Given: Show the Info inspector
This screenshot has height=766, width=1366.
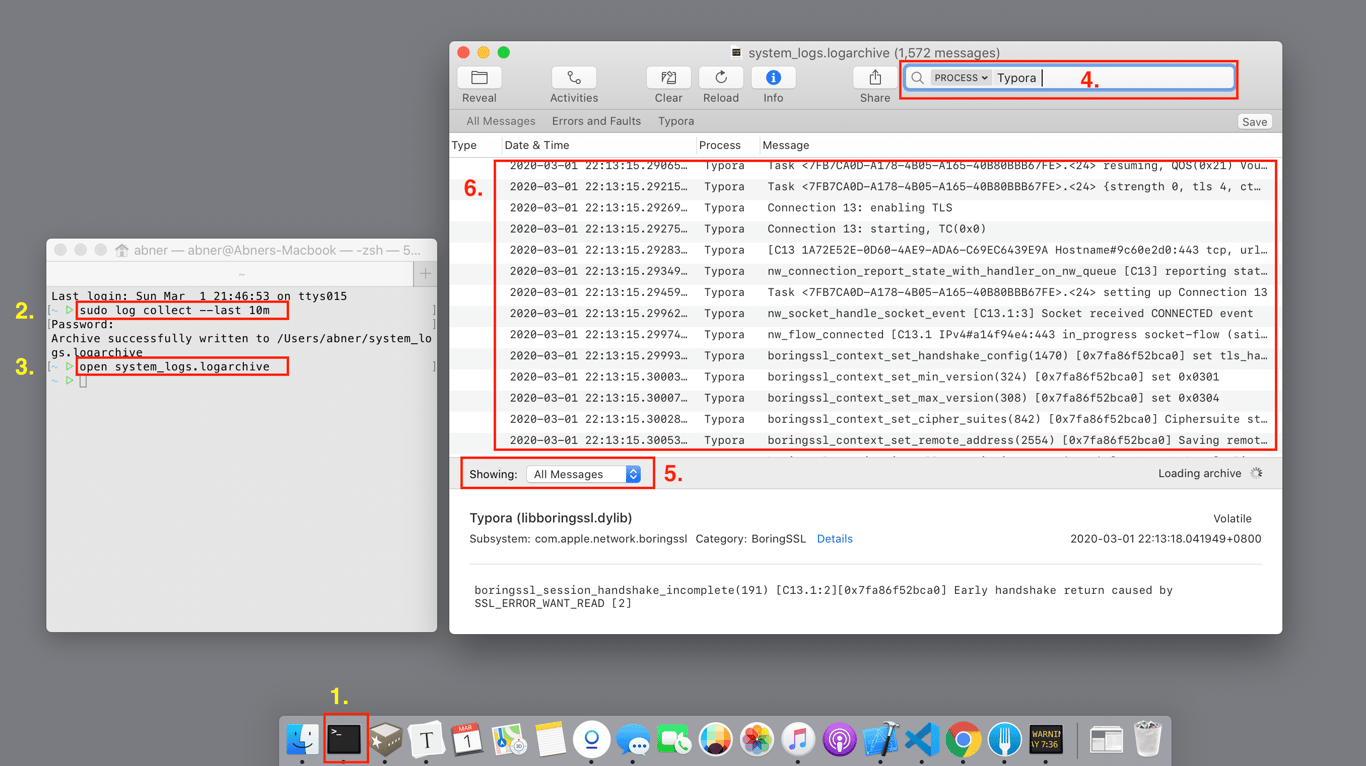Looking at the screenshot, I should pos(773,78).
